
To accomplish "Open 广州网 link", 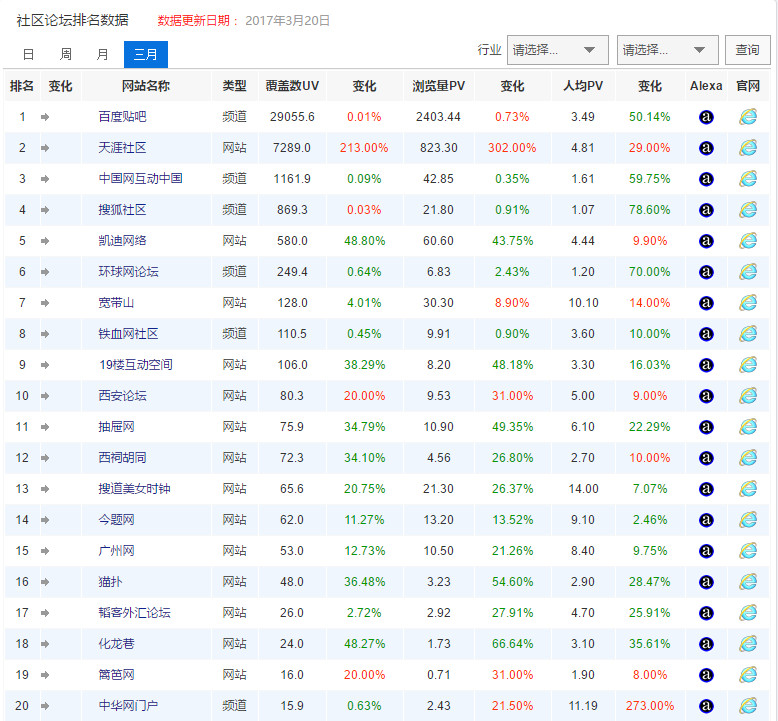I will pos(117,551).
